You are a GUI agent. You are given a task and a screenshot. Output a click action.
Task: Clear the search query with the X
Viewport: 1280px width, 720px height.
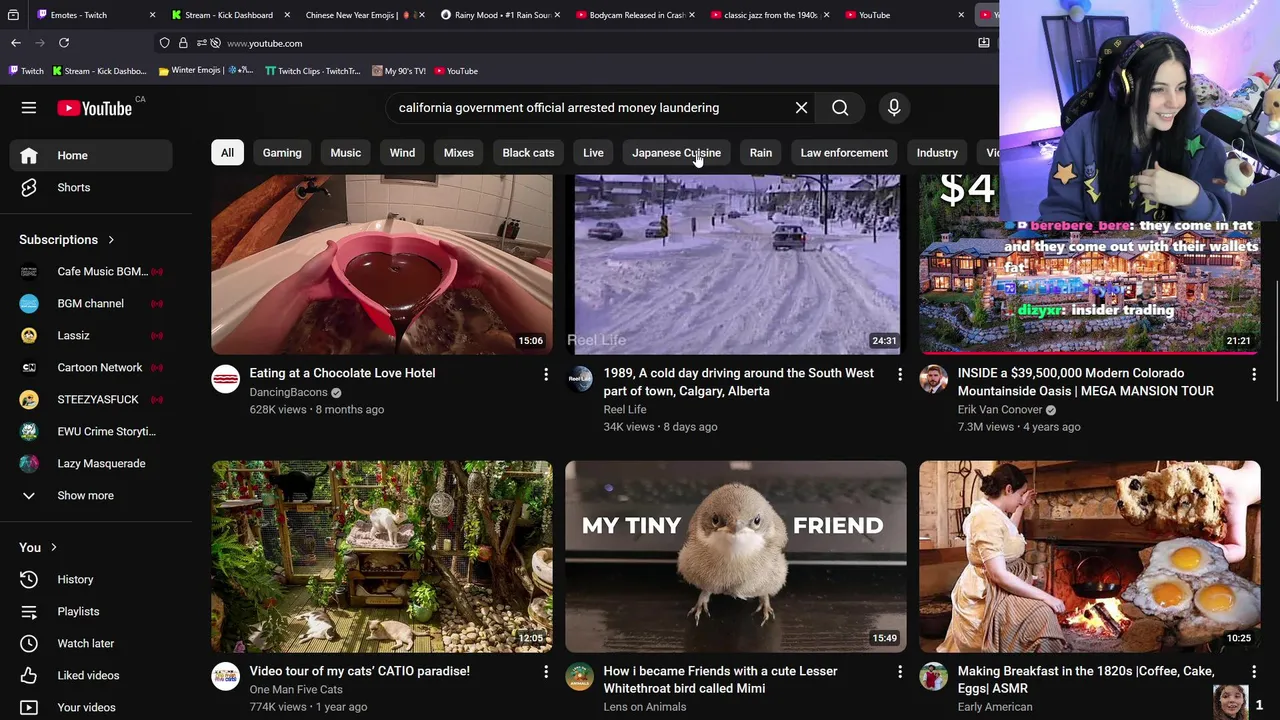pos(801,108)
